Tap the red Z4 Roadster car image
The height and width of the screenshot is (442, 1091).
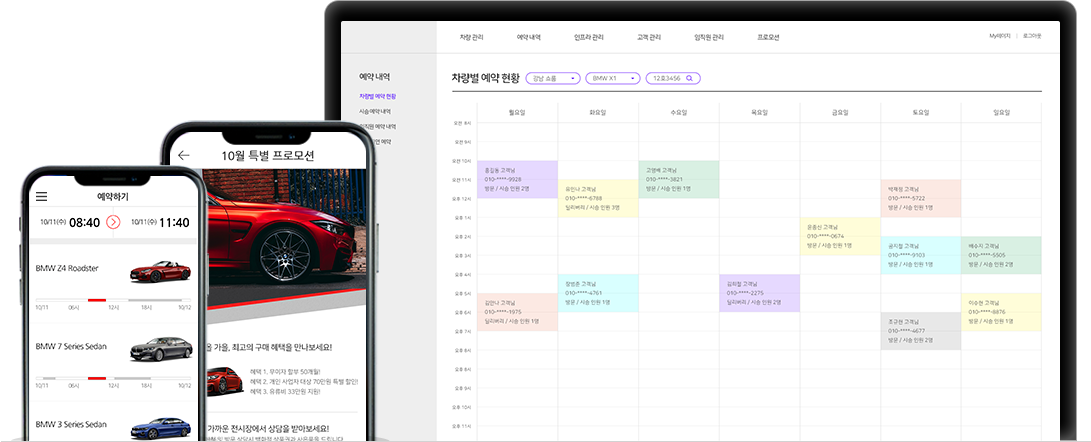click(x=160, y=271)
